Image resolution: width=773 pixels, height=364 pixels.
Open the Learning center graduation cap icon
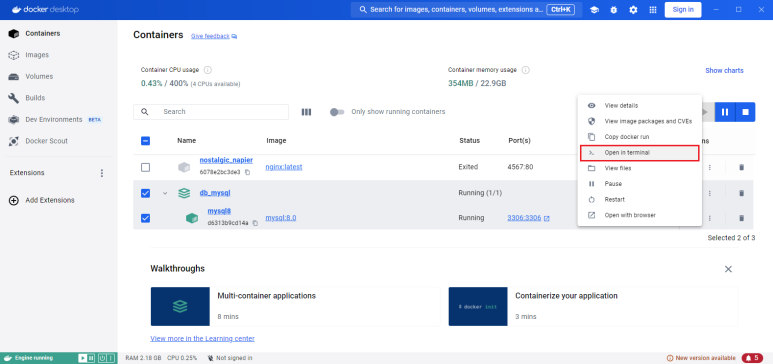pos(594,10)
